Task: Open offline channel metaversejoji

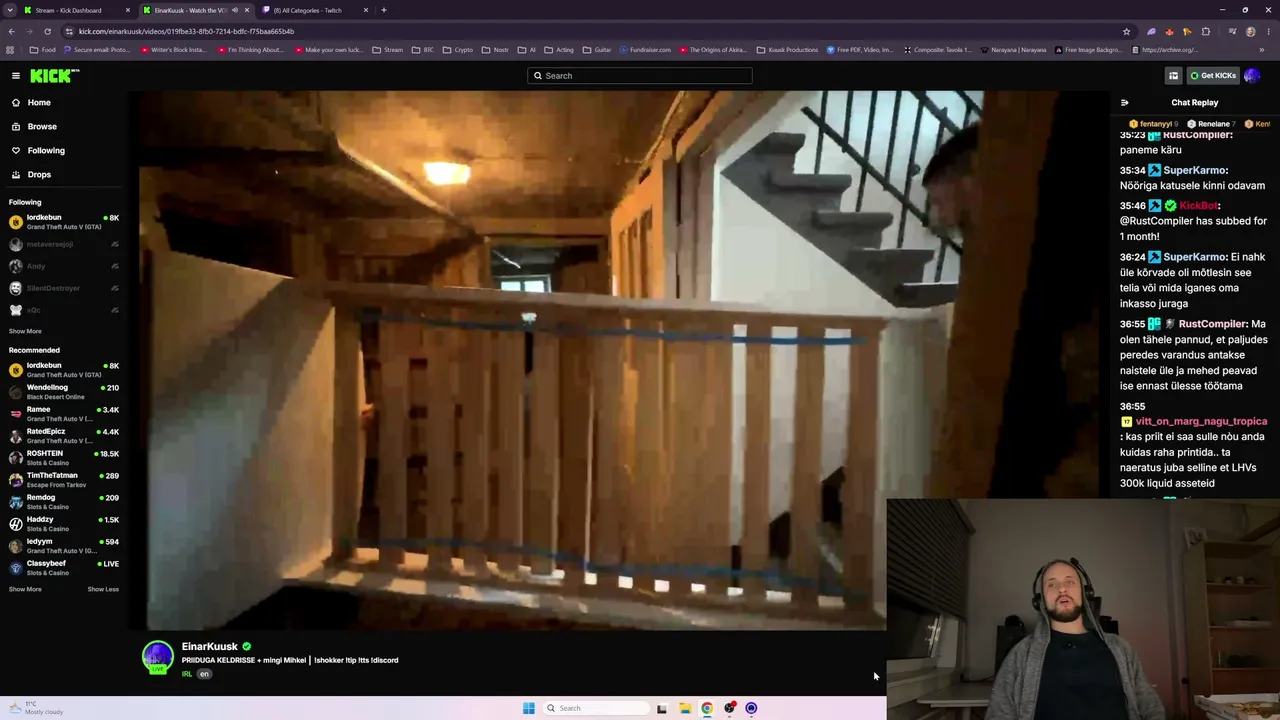Action: [x=63, y=244]
